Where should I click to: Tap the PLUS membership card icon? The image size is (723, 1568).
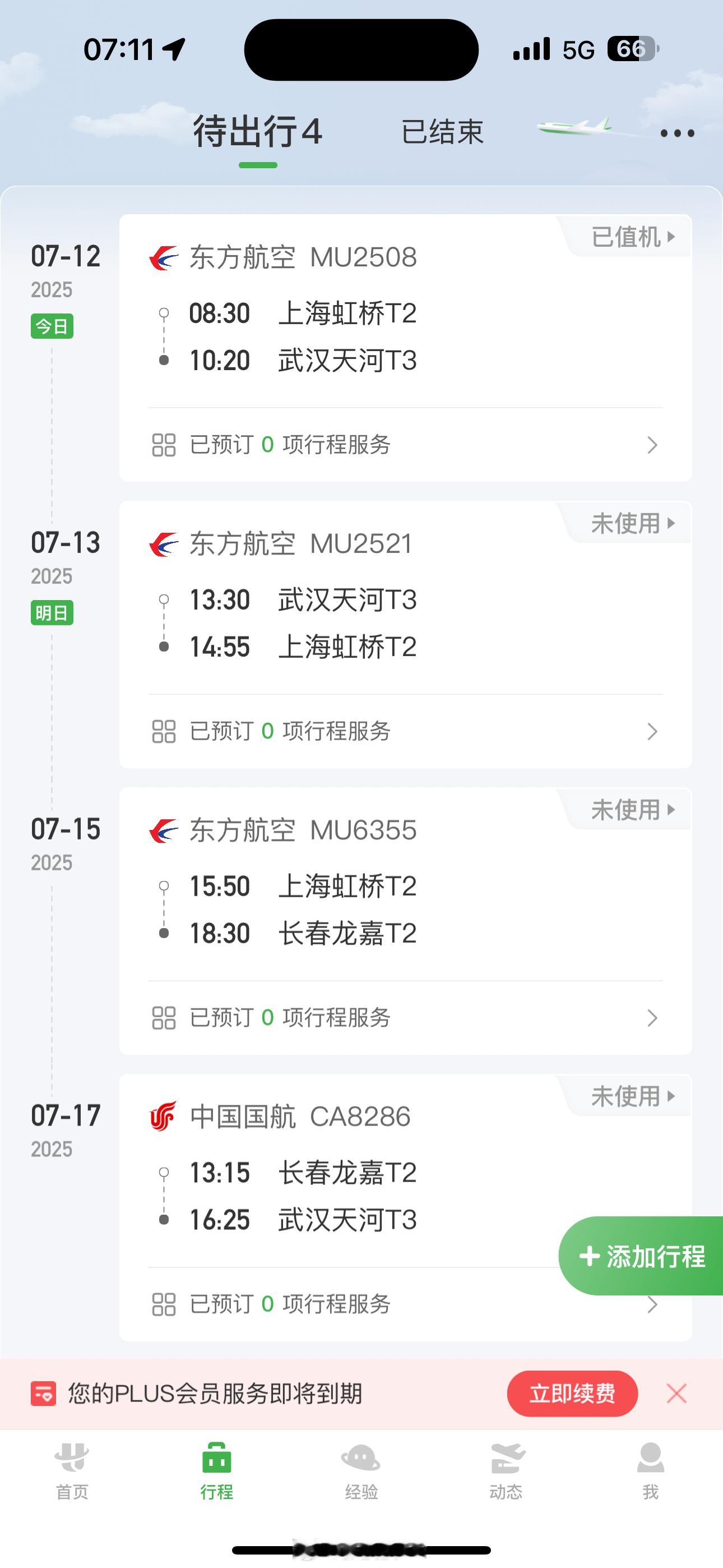click(x=43, y=1393)
